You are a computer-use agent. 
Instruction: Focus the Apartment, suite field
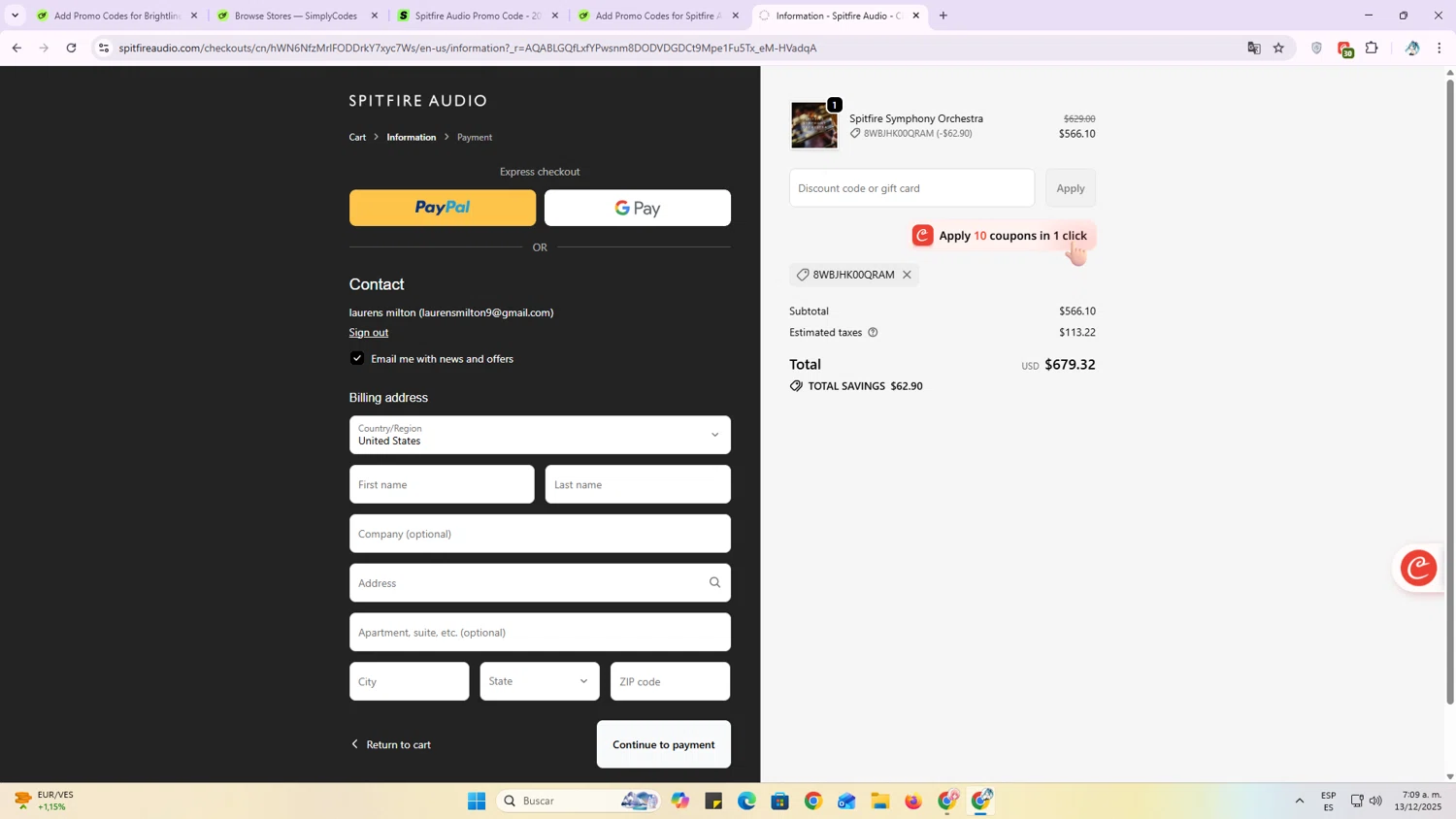(x=540, y=633)
